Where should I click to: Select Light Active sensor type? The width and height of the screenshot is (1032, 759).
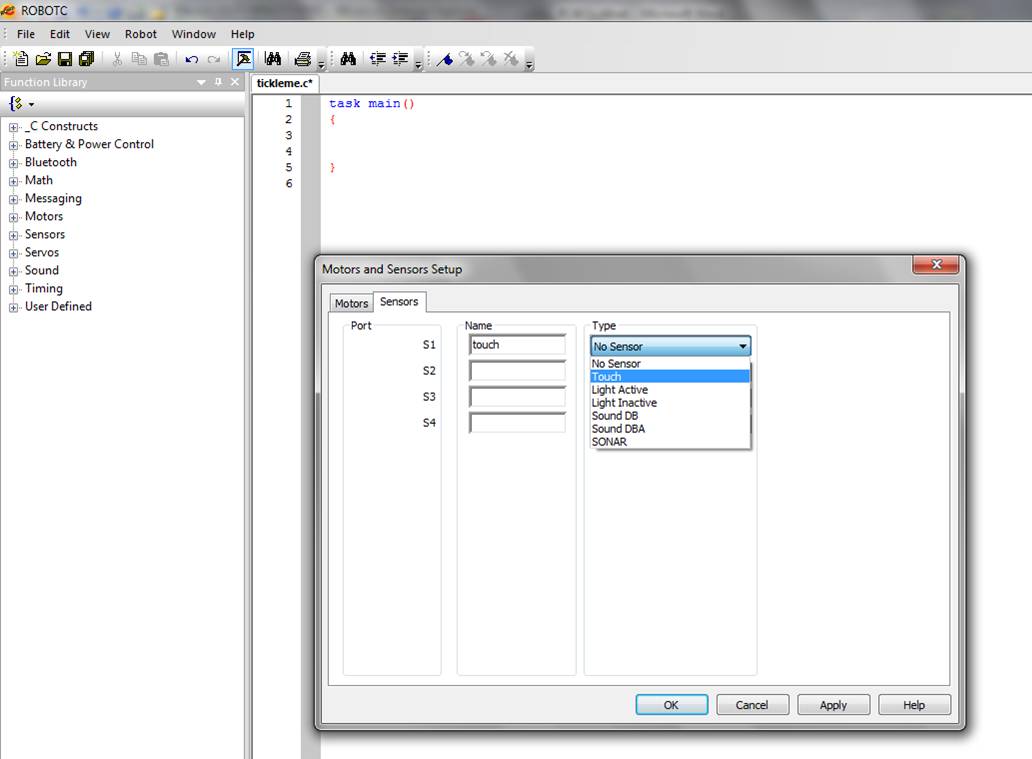(x=670, y=390)
